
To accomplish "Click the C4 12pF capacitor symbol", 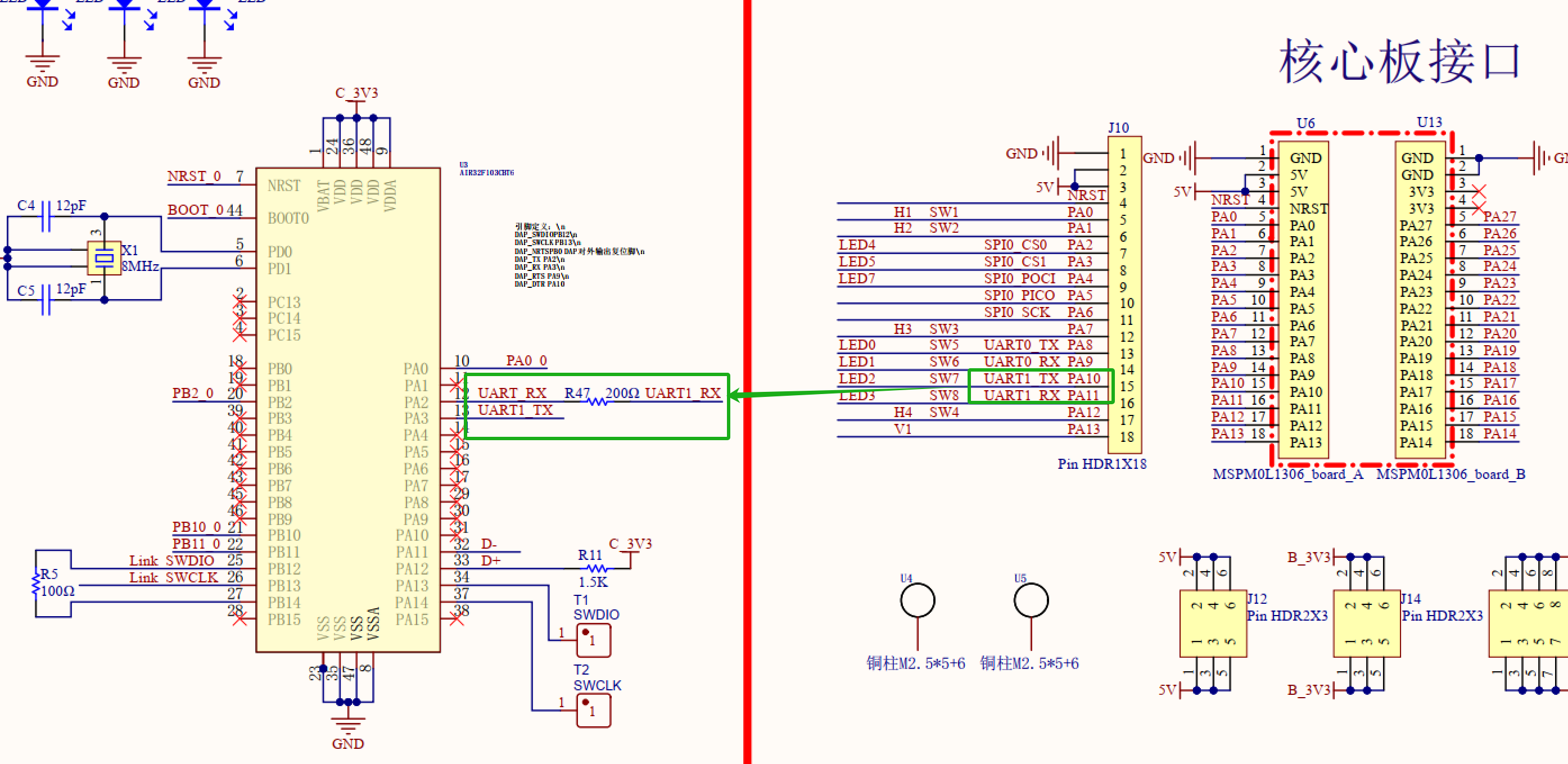I will tap(45, 216).
